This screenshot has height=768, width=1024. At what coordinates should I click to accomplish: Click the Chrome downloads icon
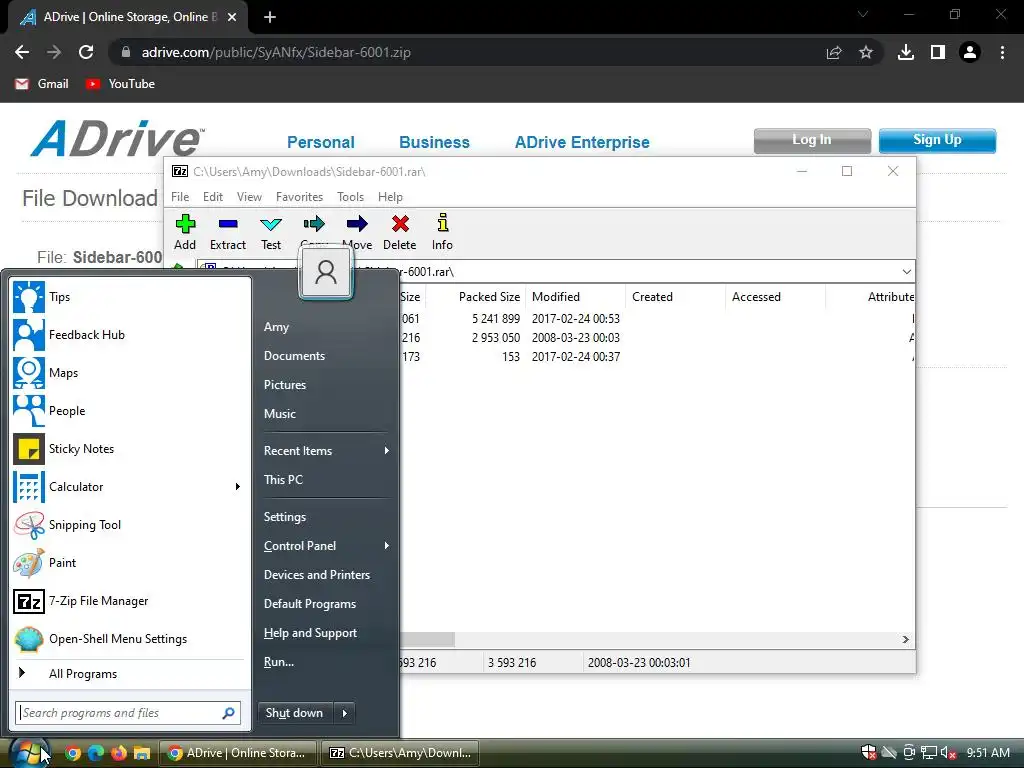[906, 52]
